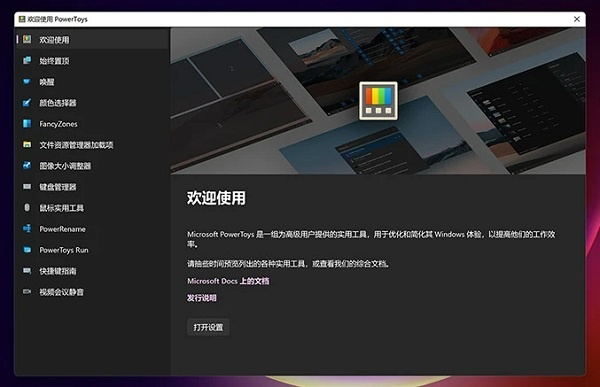This screenshot has width=600, height=387.
Task: Click the large PowerToys logo in banner
Action: point(378,101)
